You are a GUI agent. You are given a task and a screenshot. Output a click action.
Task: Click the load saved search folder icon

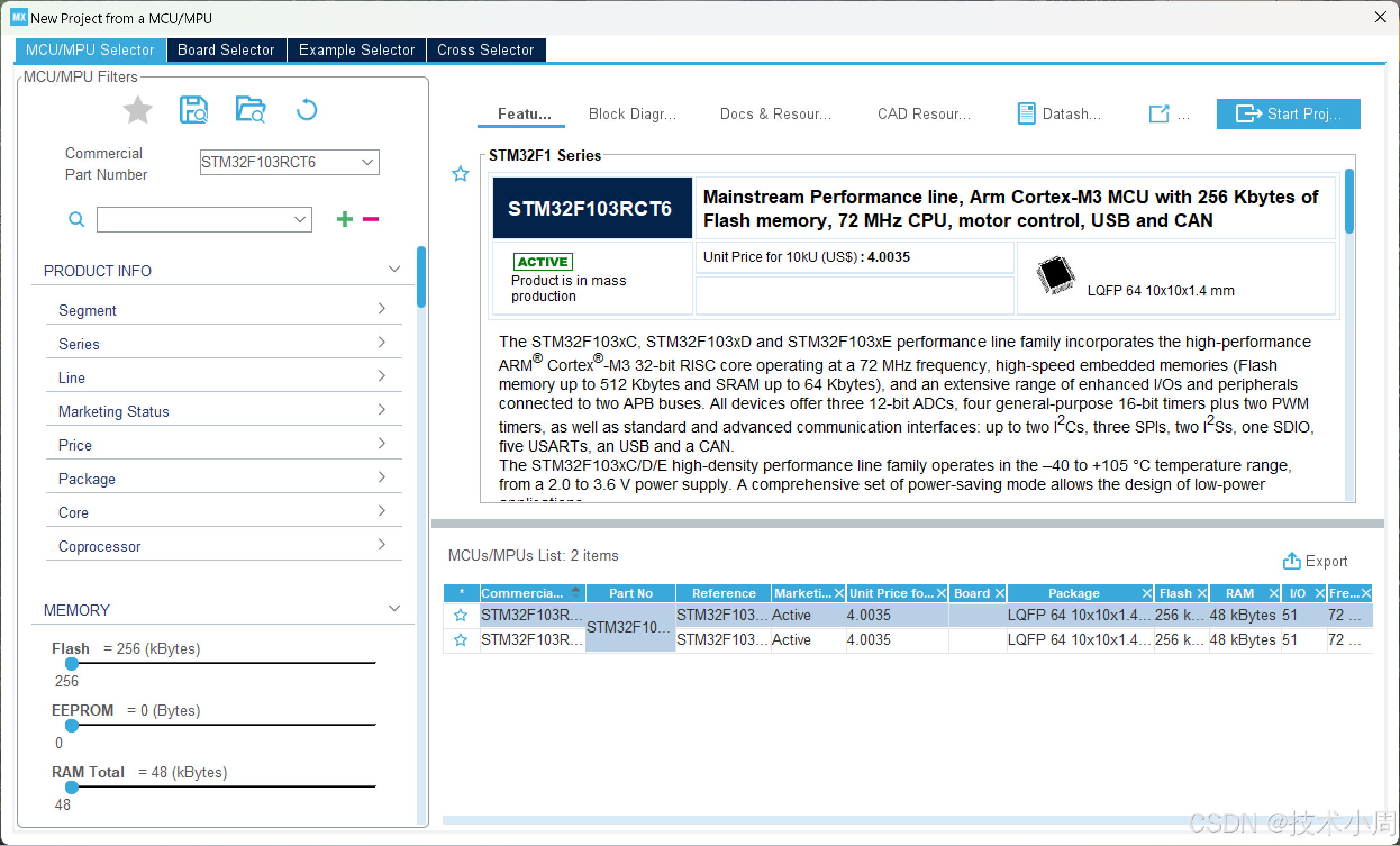coord(250,110)
